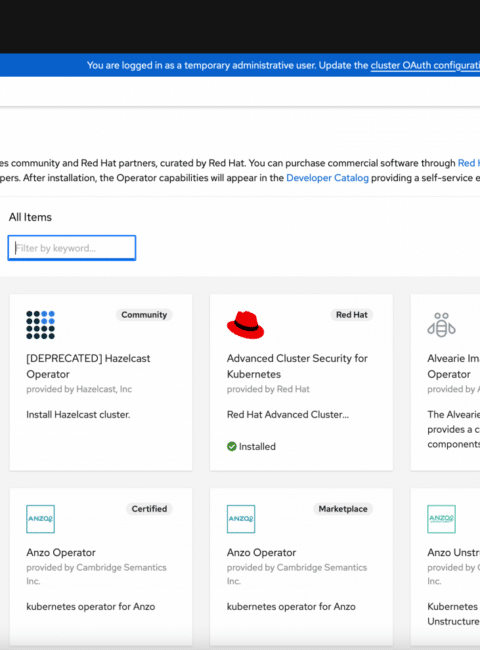The image size is (480, 650).
Task: Click the green Installed checkmark icon
Action: pyautogui.click(x=232, y=446)
